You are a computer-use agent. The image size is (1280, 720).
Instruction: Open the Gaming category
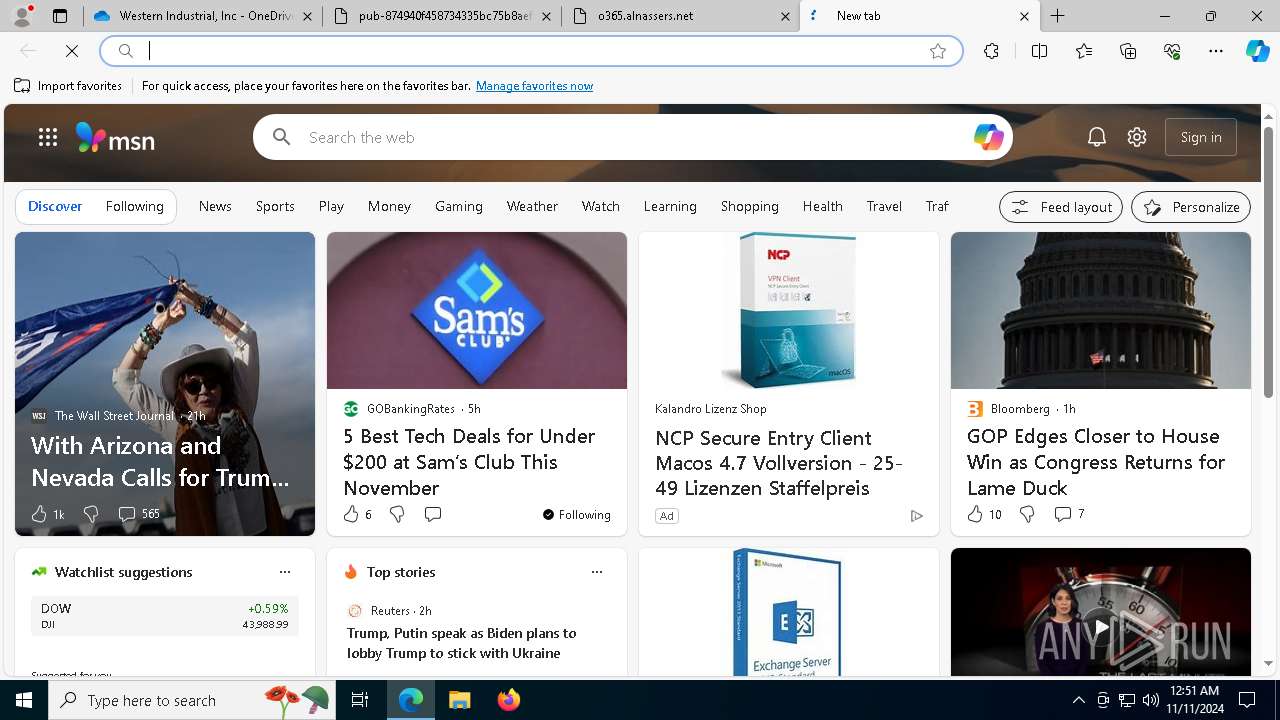click(459, 206)
